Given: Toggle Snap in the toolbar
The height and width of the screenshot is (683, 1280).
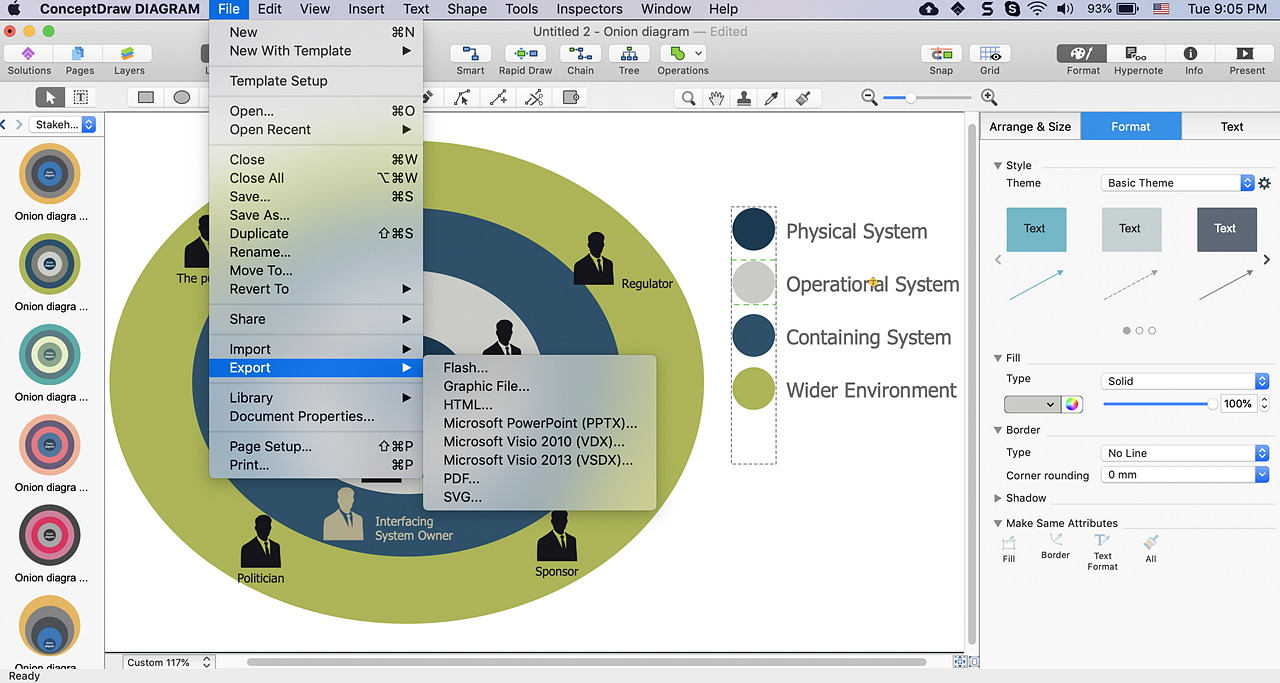Looking at the screenshot, I should [940, 55].
